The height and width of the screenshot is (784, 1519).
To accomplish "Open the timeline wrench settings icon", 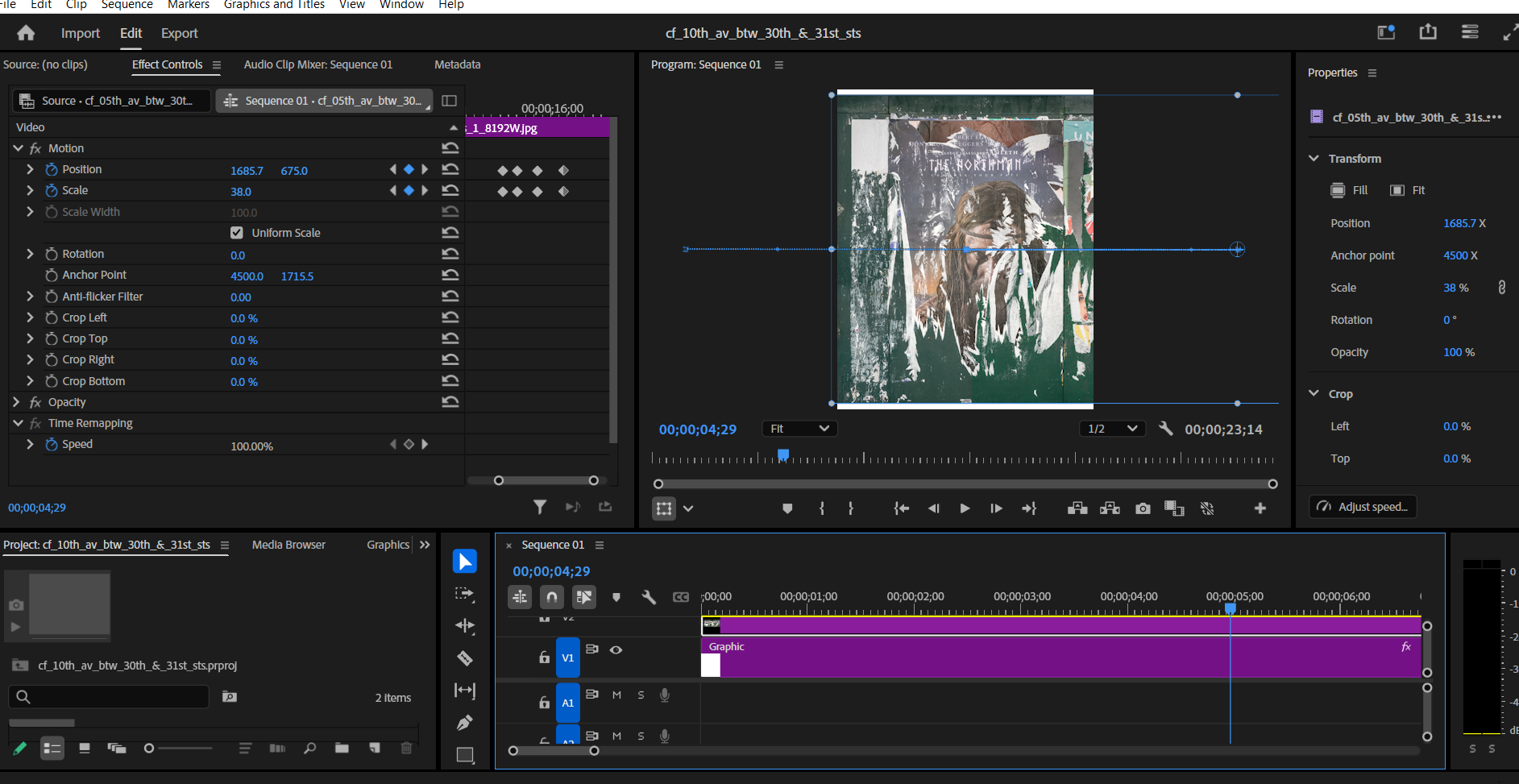I will click(x=650, y=597).
